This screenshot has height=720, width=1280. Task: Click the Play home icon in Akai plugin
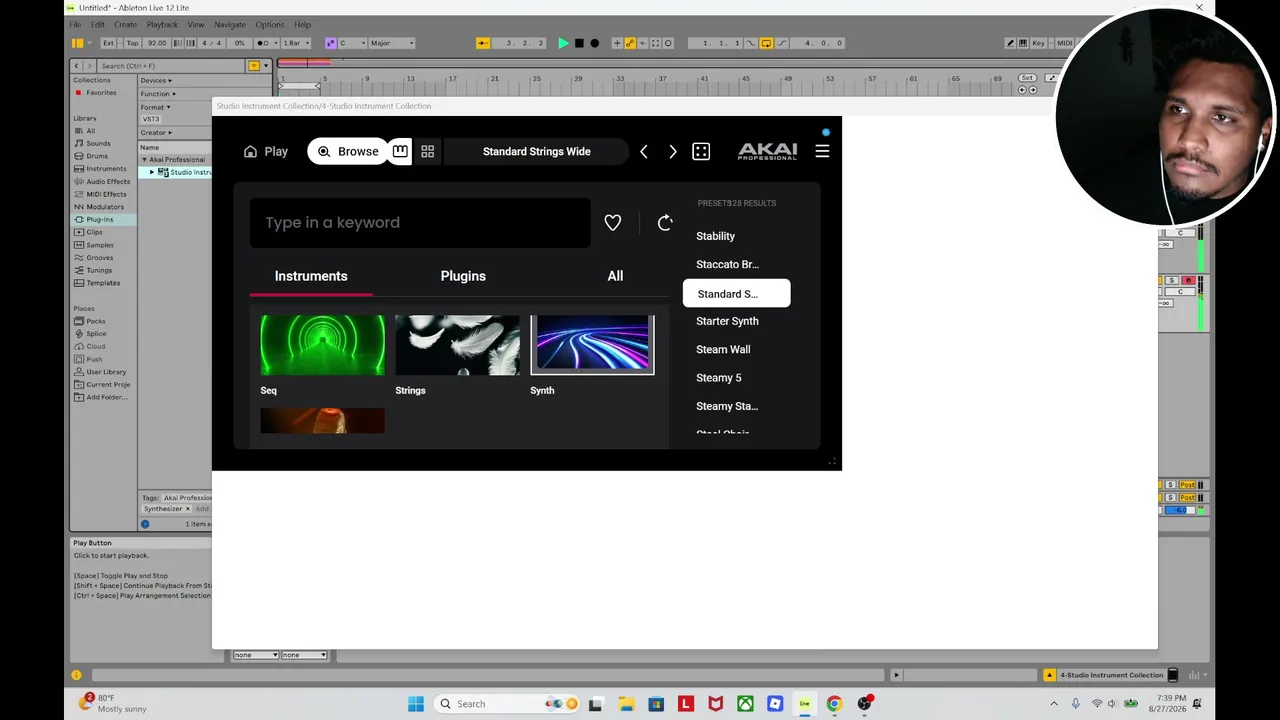point(250,152)
